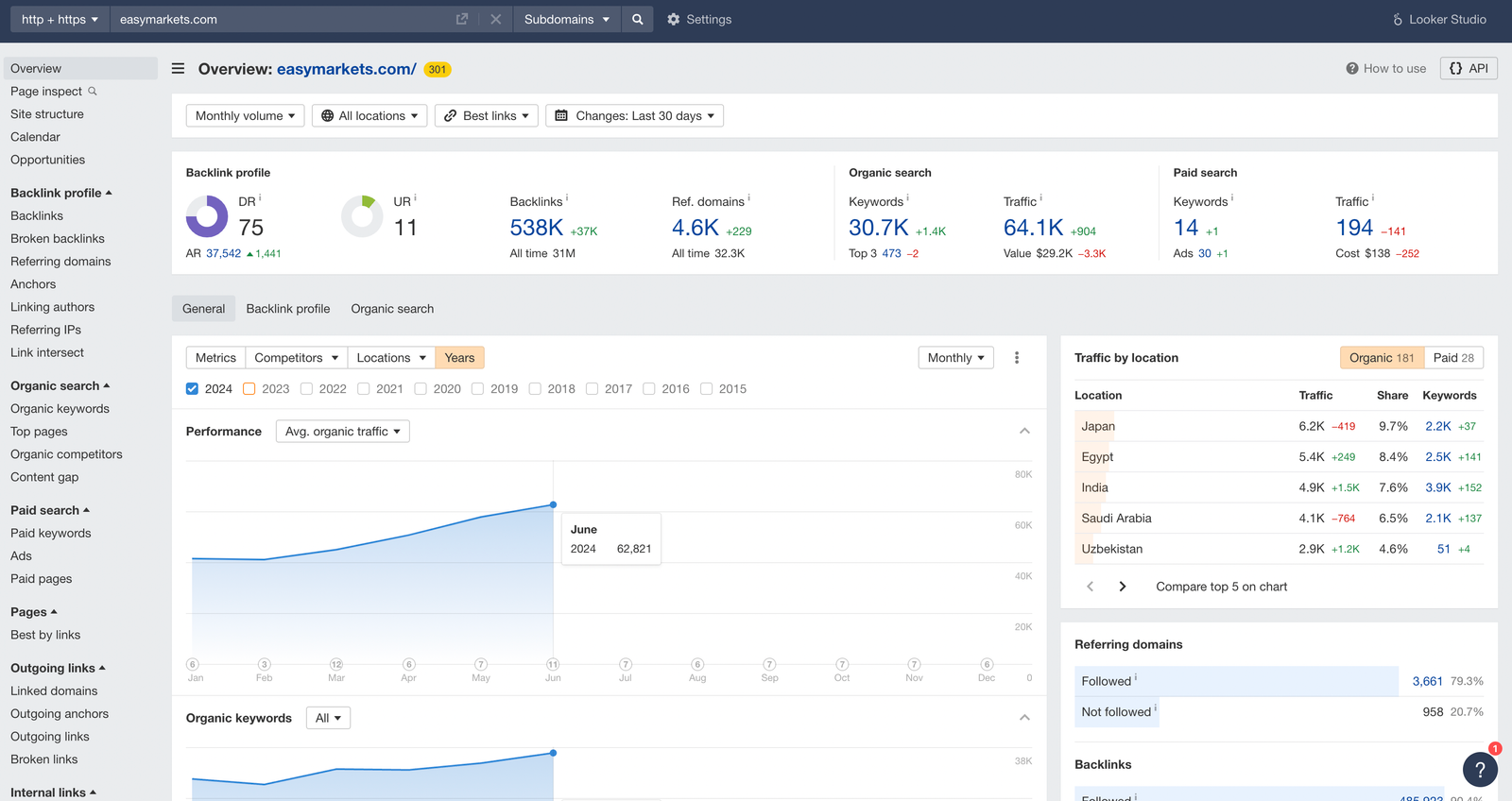Check the 2019 year checkbox
The image size is (1512, 801).
pyautogui.click(x=478, y=388)
